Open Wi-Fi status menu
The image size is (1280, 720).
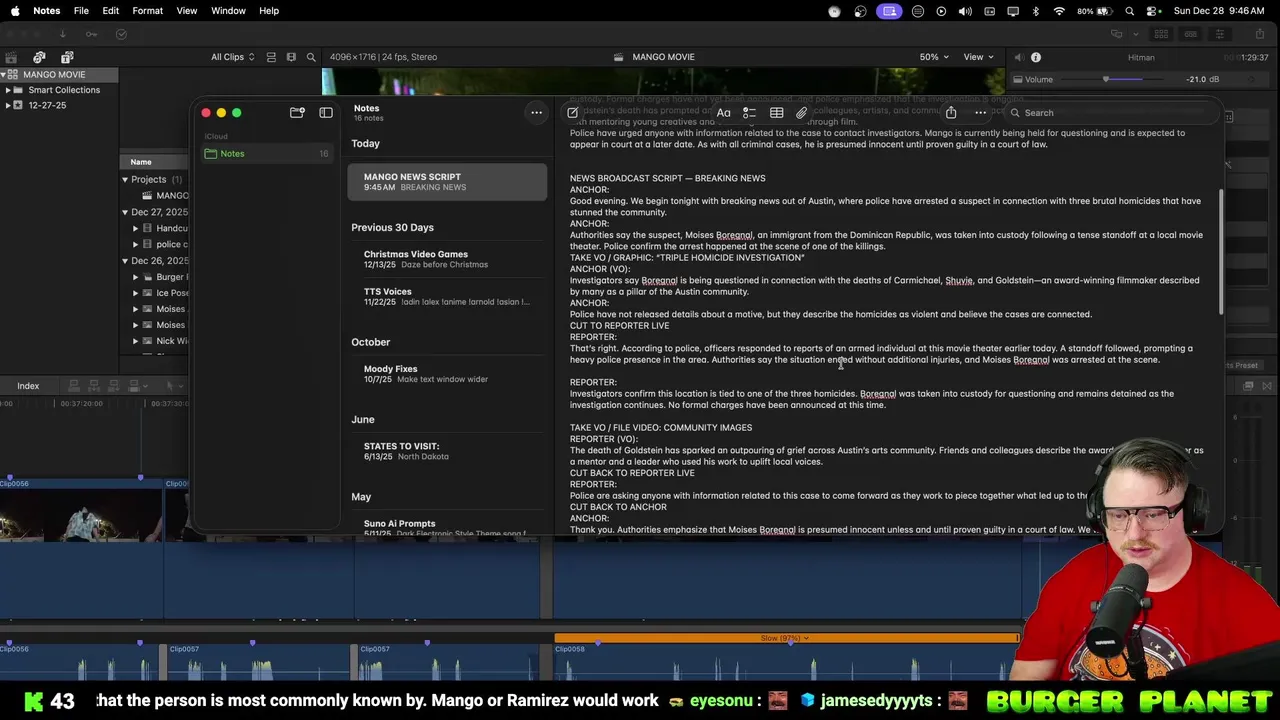[x=1059, y=11]
